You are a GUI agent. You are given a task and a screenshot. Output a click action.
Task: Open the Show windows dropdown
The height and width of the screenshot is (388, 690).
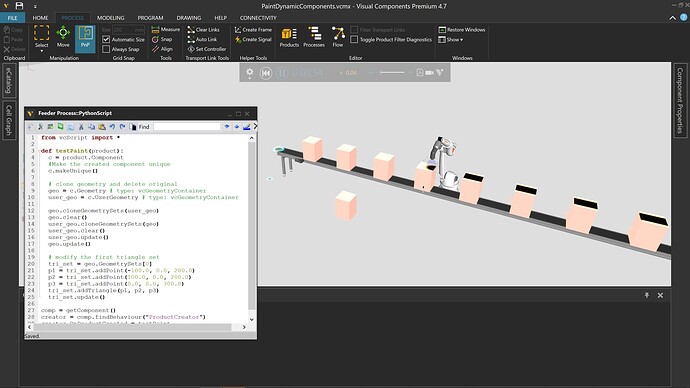(x=451, y=39)
